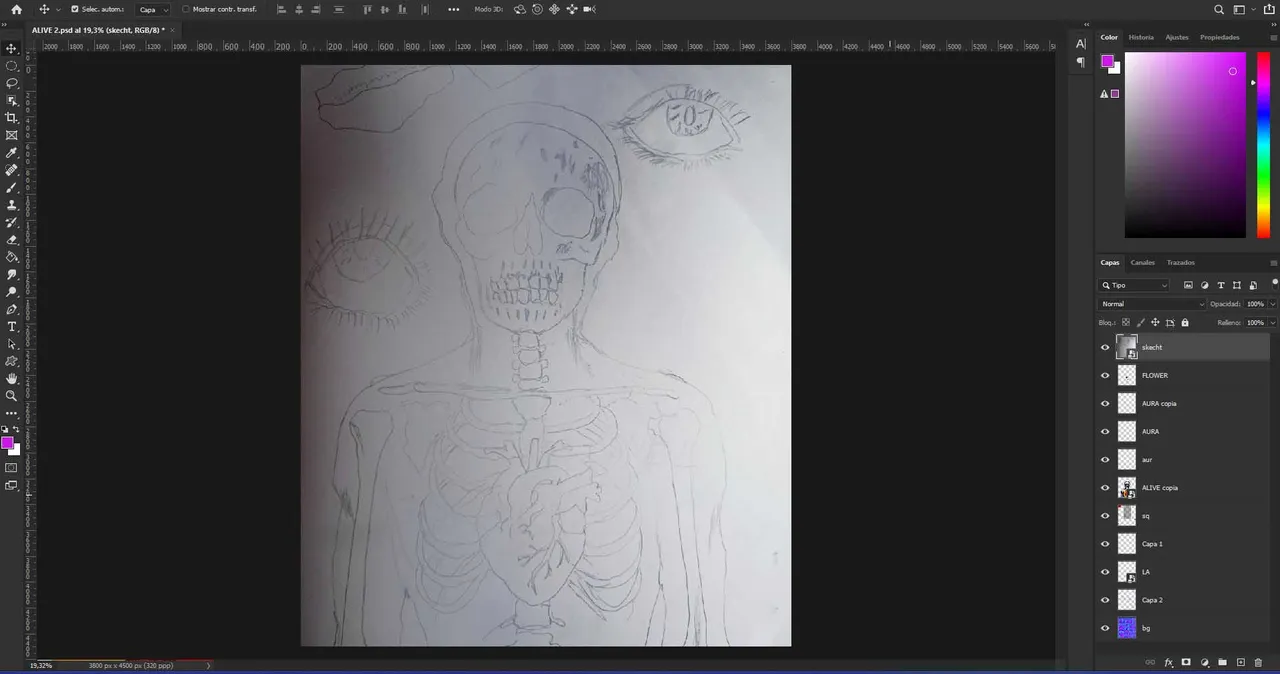
Task: Uncheck the Selec. autom. checkbox
Action: point(75,9)
